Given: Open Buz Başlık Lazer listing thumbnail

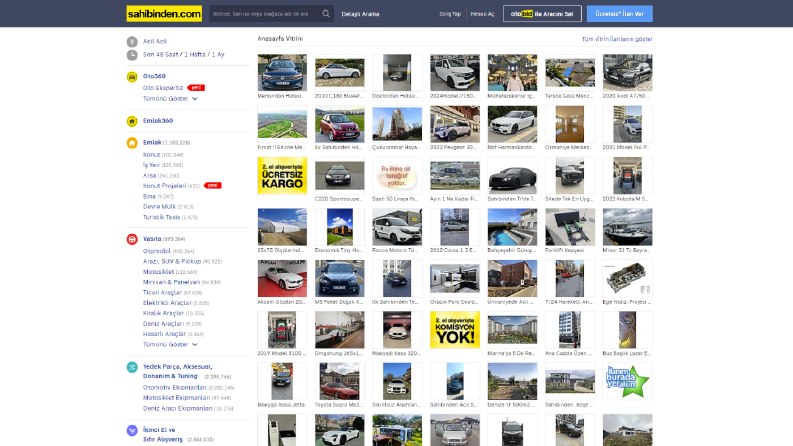Looking at the screenshot, I should click(627, 330).
